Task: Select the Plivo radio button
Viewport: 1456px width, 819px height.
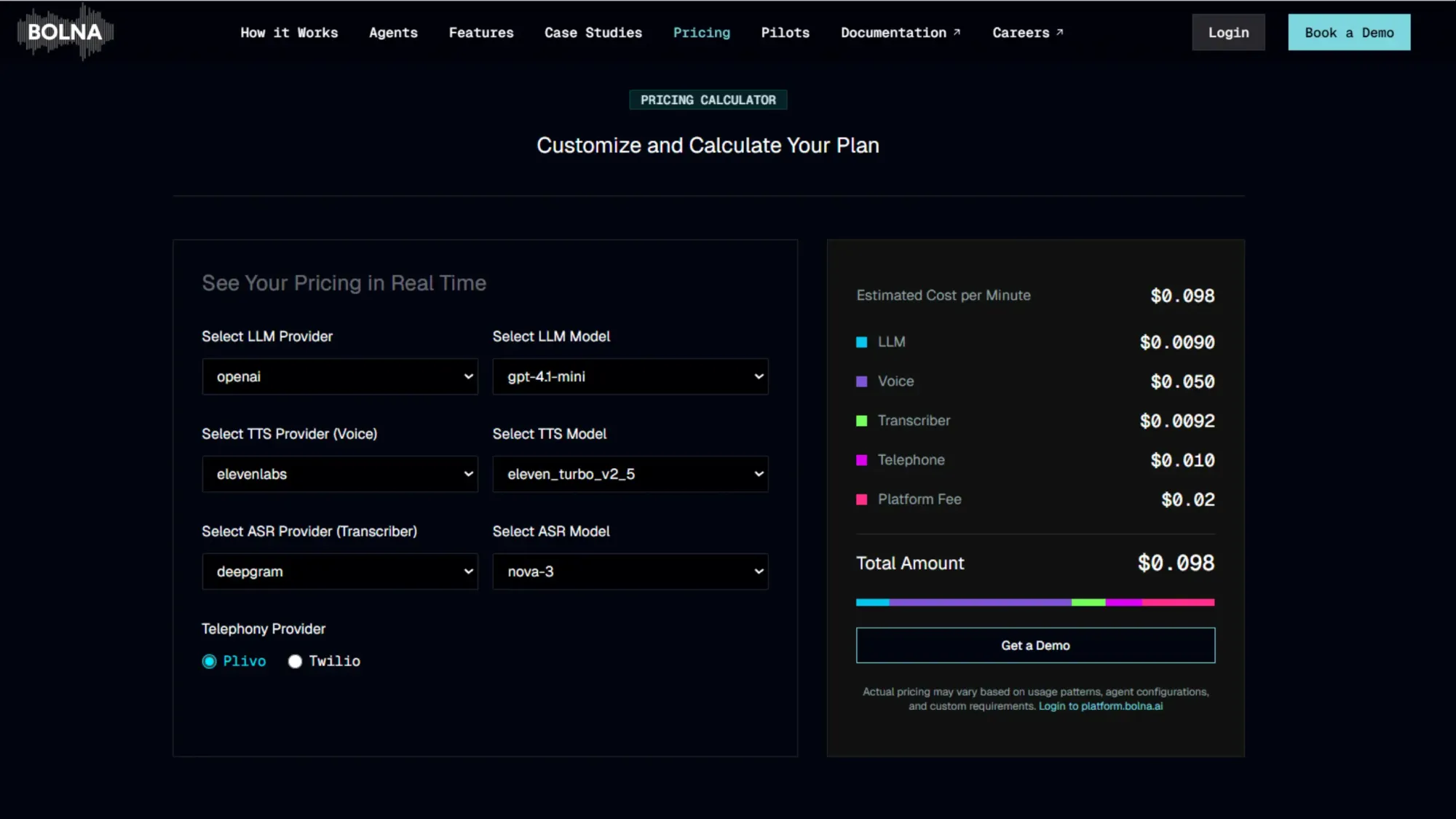Action: 209,661
